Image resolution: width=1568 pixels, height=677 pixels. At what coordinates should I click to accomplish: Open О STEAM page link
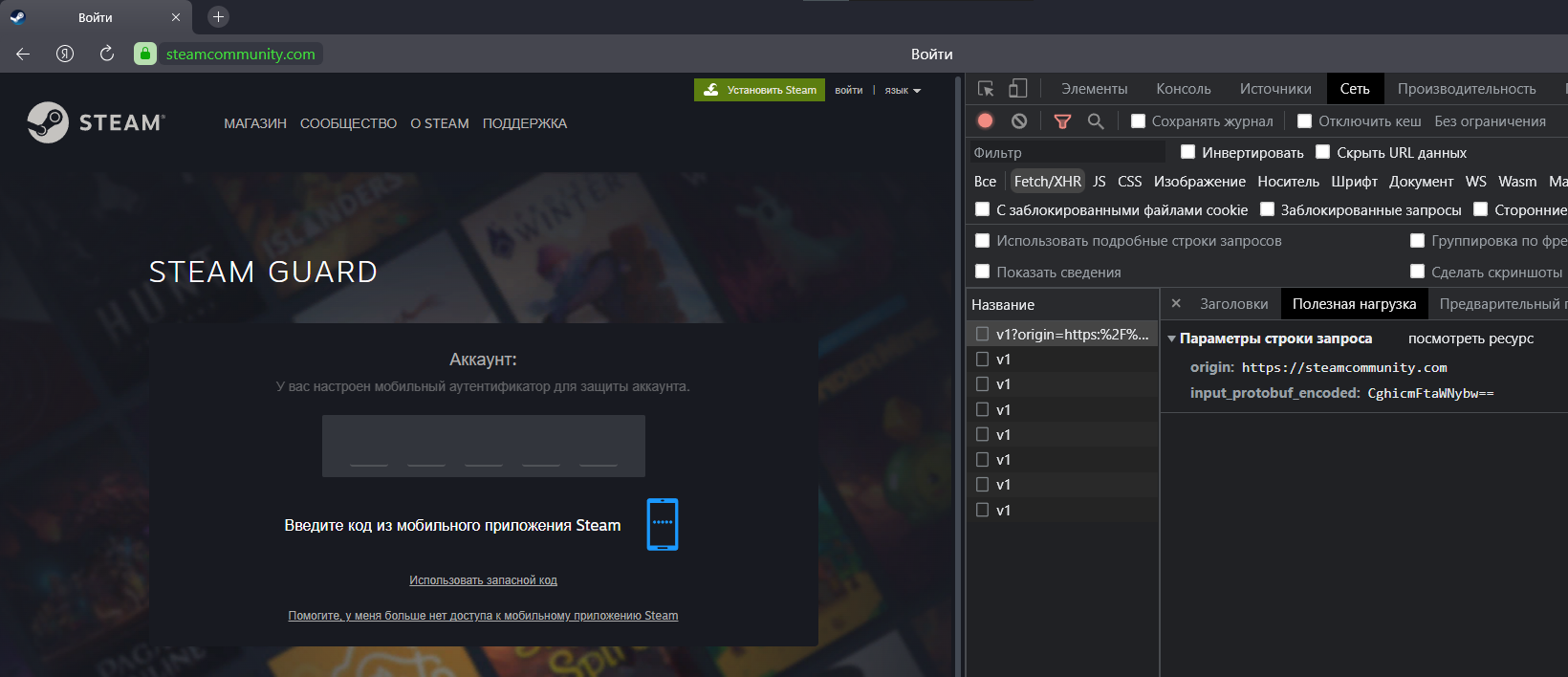pos(439,123)
